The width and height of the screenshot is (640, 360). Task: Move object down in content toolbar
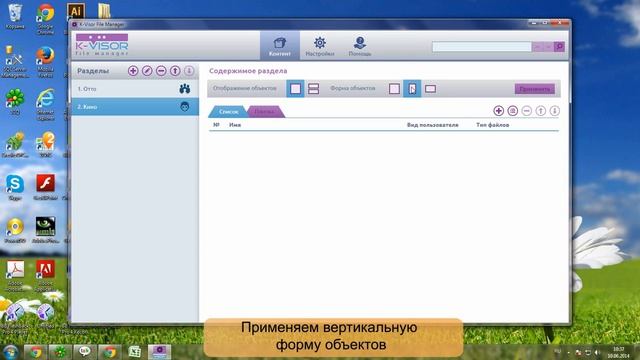click(554, 111)
